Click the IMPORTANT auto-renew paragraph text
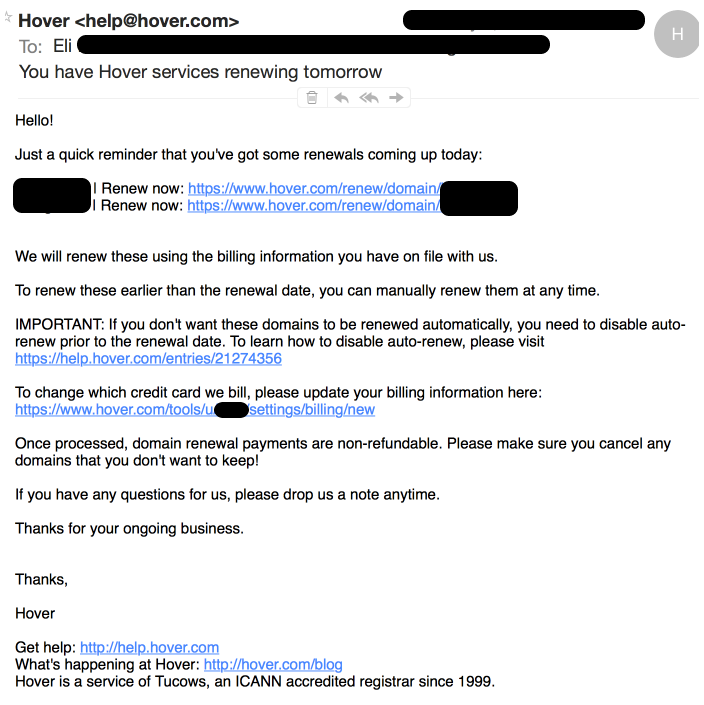The image size is (704, 705). tap(350, 333)
